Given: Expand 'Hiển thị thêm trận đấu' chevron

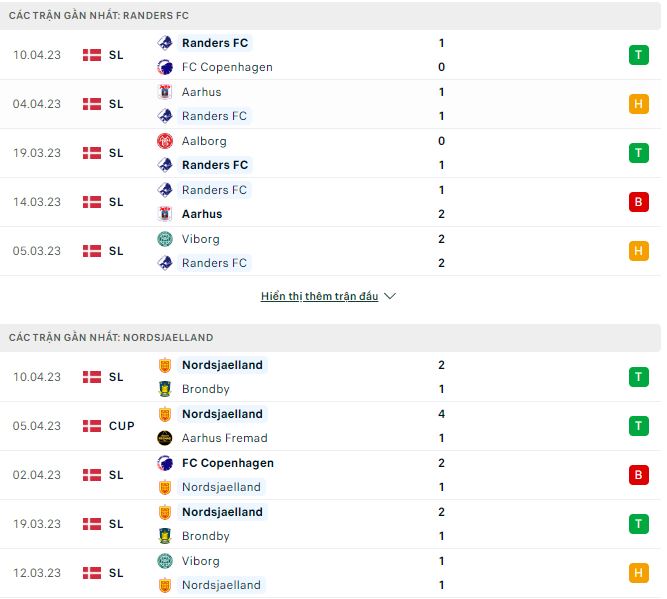Looking at the screenshot, I should (x=390, y=297).
